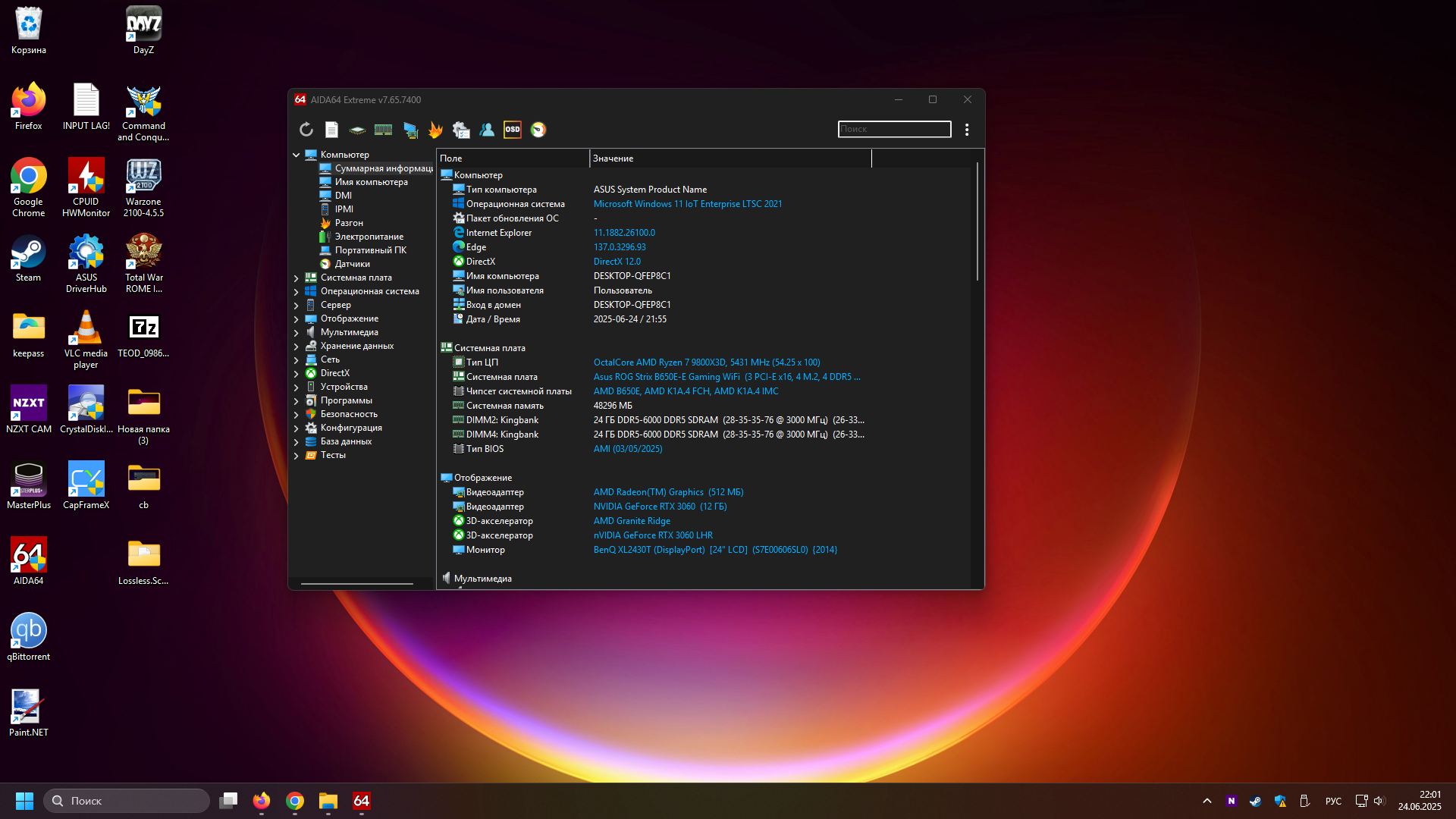Open the AMI (03/05/2025) BIOS link
This screenshot has width=1456, height=819.
[x=627, y=449]
